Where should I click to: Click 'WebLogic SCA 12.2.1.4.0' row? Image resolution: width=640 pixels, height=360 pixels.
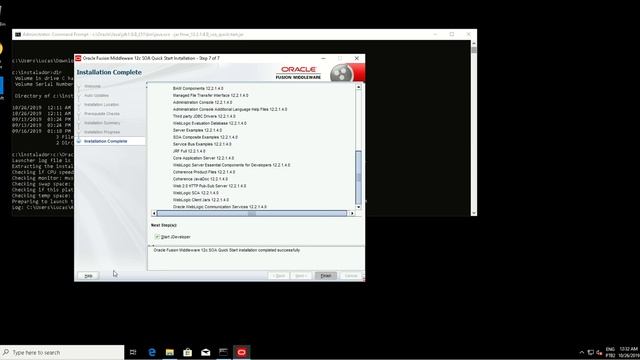(x=196, y=193)
